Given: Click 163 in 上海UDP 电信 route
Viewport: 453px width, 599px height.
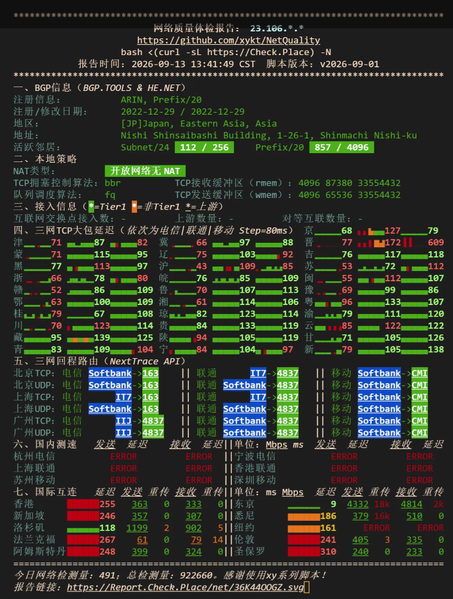Looking at the screenshot, I should pos(150,409).
